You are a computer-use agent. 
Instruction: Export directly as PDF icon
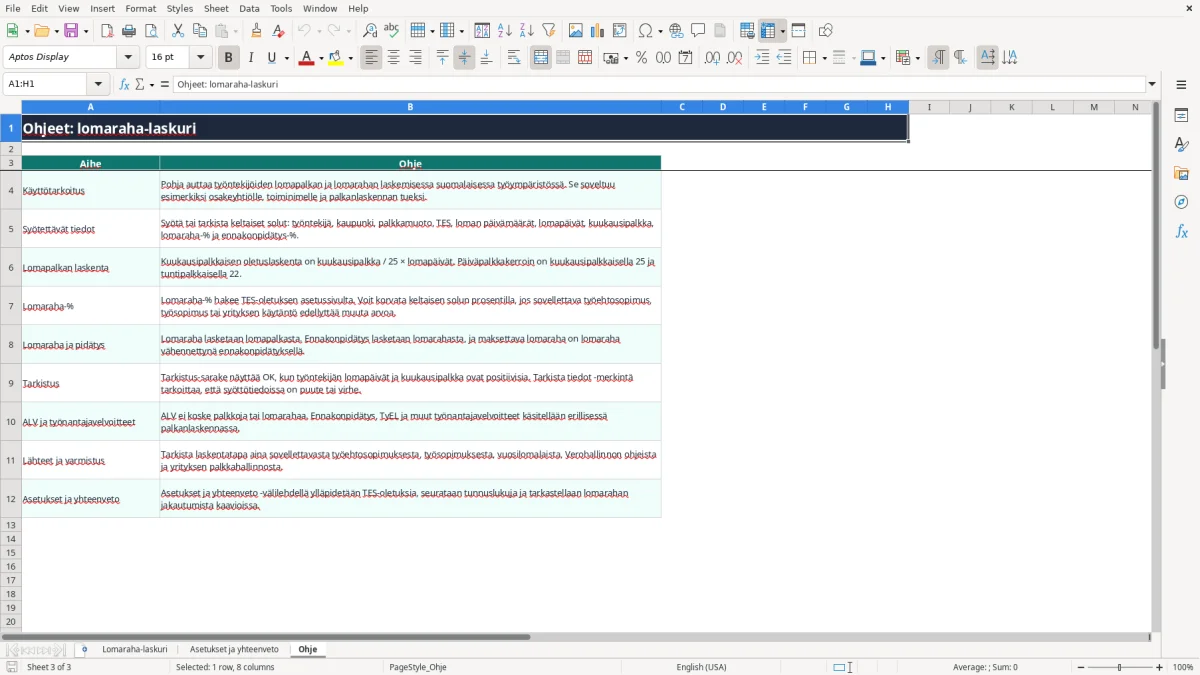click(x=107, y=31)
